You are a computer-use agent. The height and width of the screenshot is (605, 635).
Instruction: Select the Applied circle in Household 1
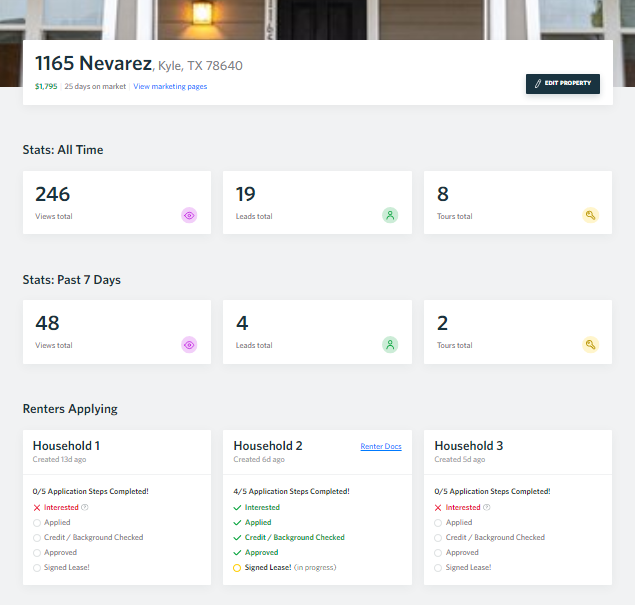click(37, 523)
